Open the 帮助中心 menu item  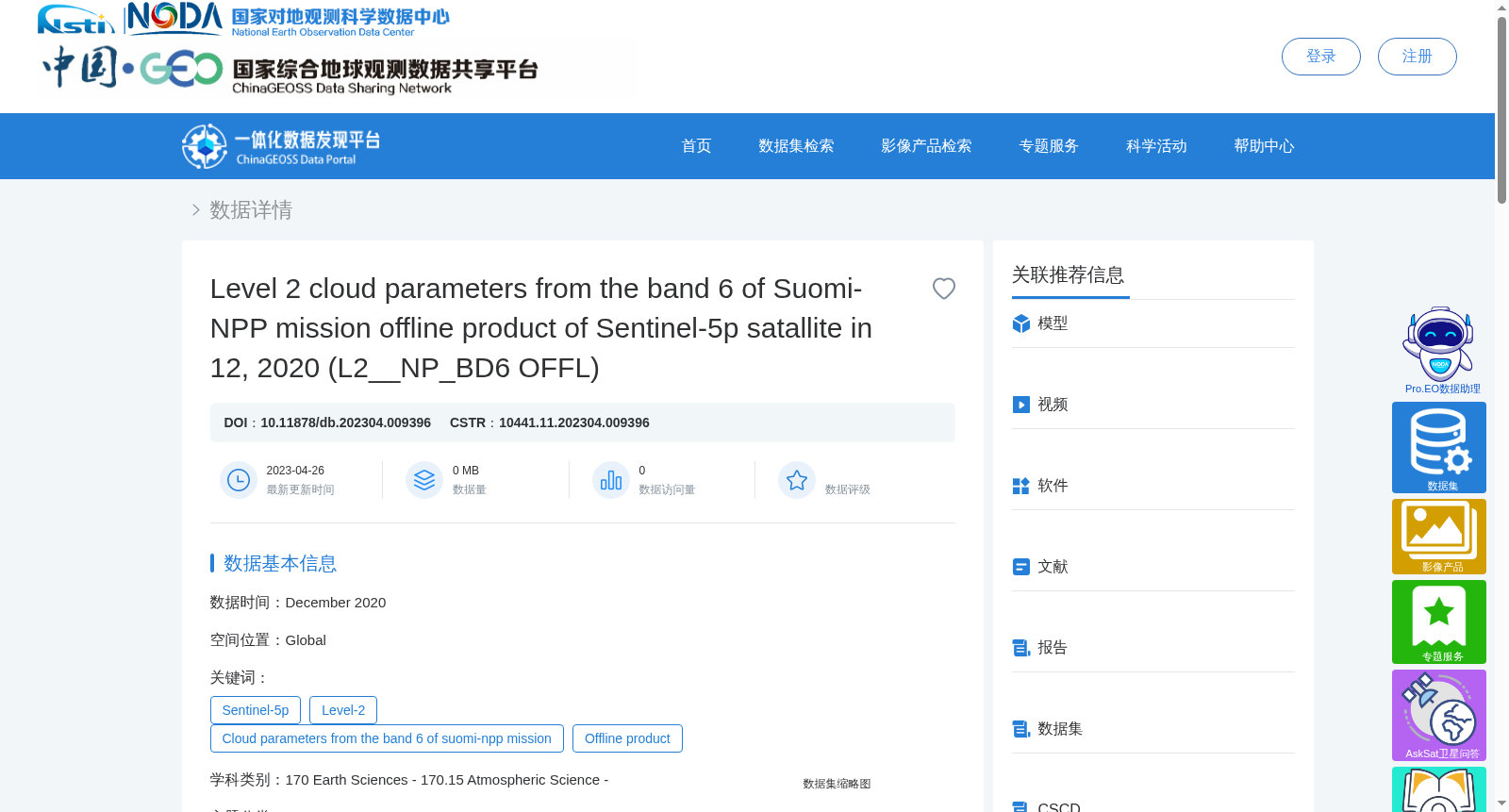(x=1264, y=146)
